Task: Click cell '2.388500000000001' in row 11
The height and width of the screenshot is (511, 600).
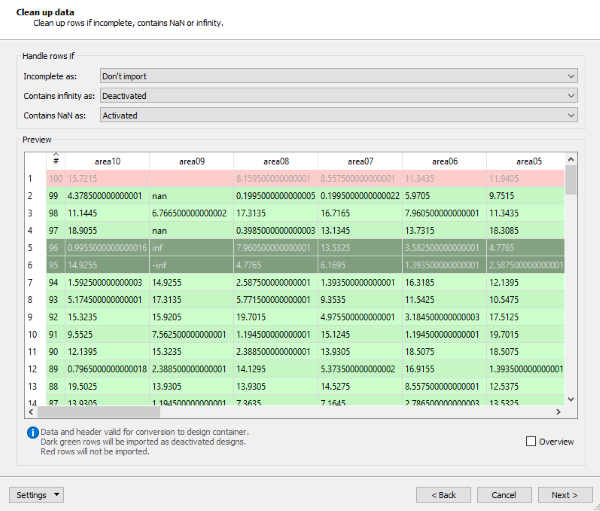Action: [276, 351]
